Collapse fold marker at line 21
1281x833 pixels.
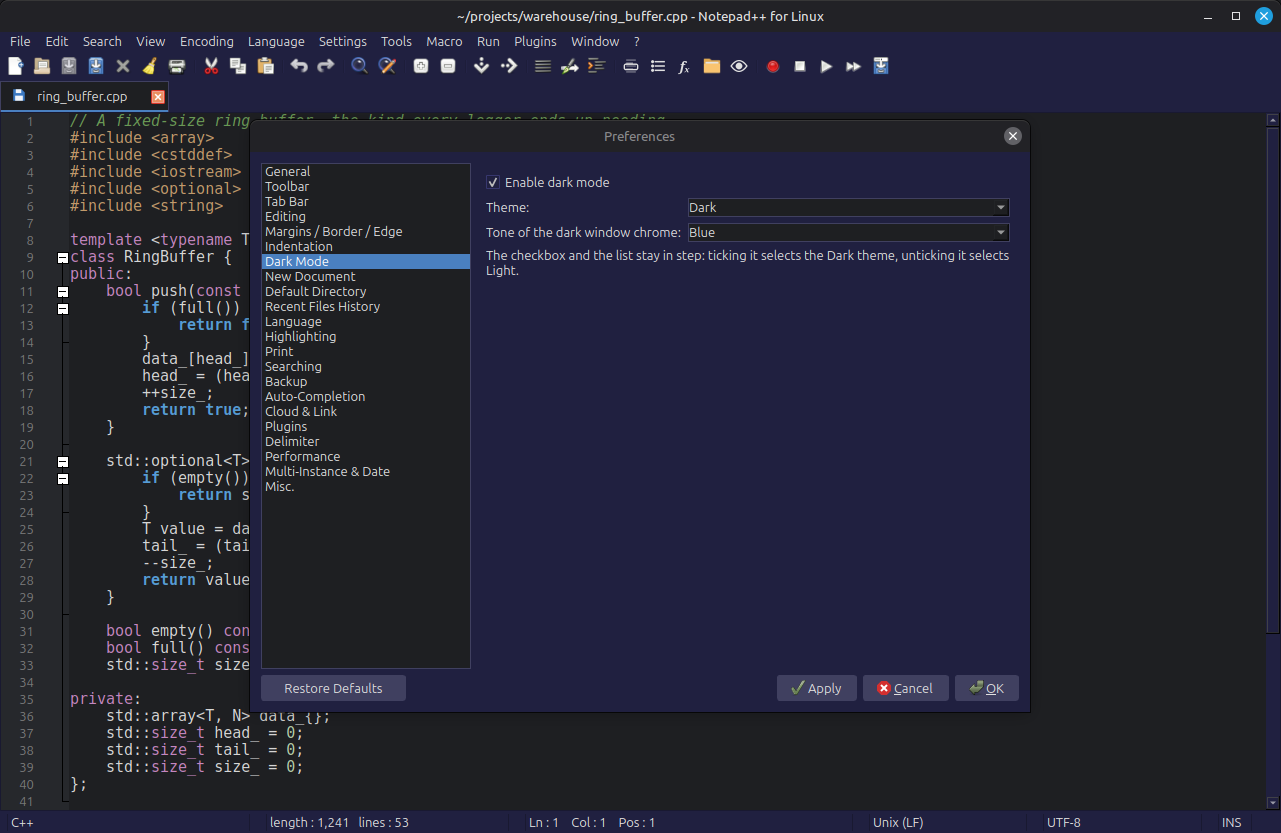[62, 462]
